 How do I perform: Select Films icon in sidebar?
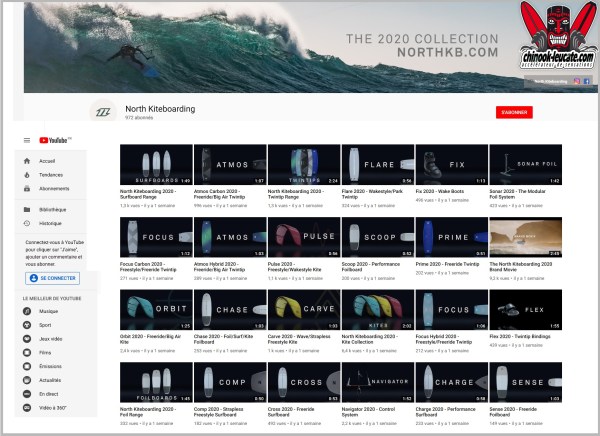tap(27, 353)
